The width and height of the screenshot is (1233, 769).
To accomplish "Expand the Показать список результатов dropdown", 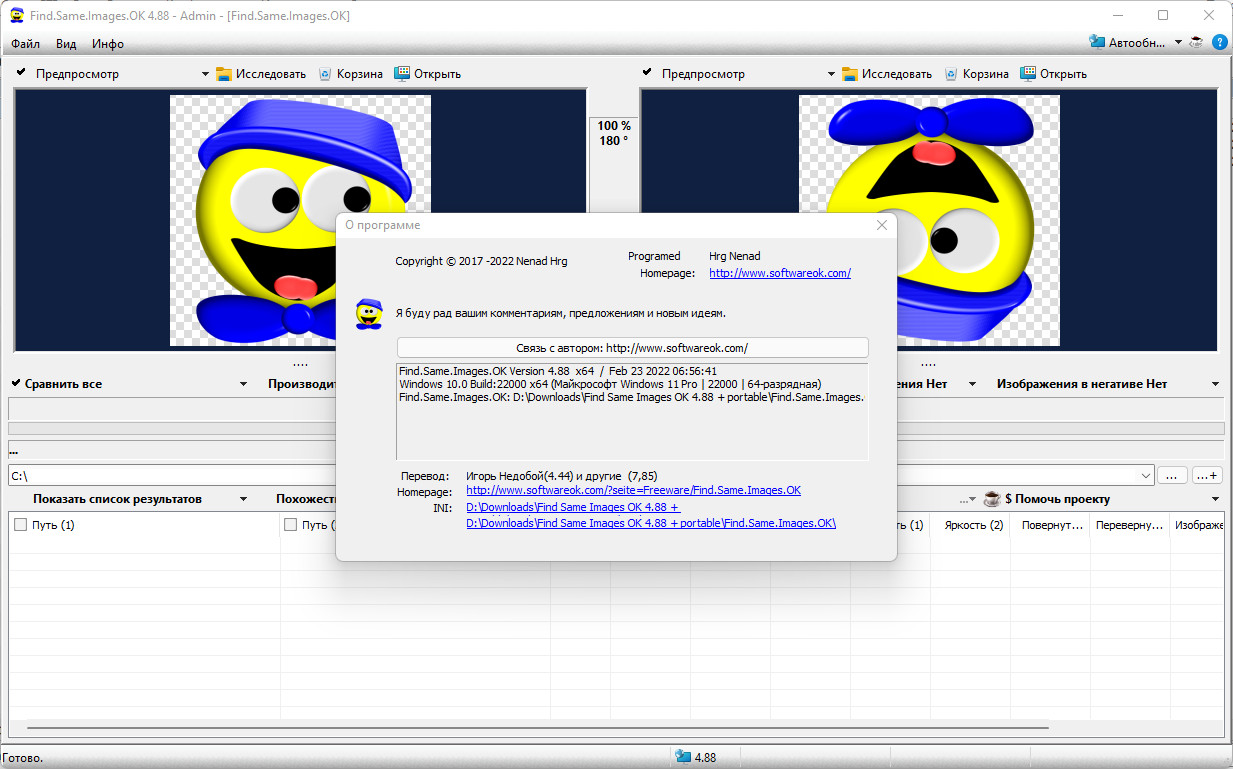I will pos(244,499).
